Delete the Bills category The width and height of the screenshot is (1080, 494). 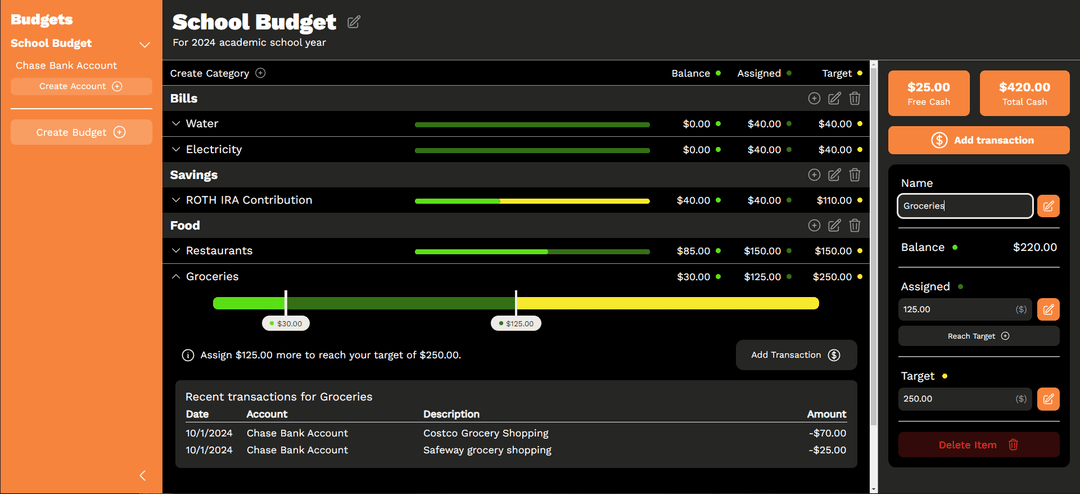click(854, 98)
